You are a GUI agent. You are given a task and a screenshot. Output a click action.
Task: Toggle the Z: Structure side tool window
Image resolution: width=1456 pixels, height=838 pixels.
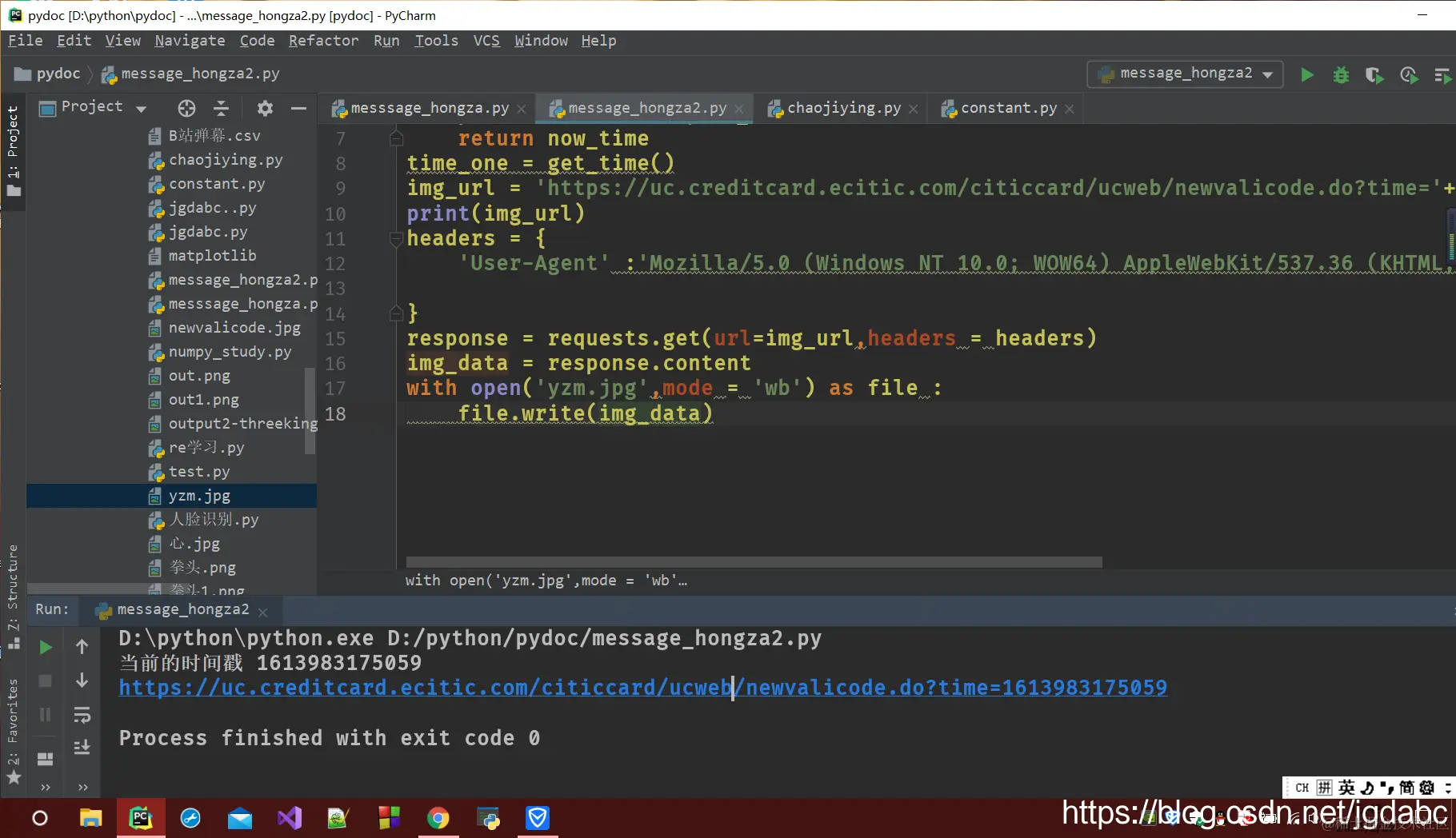(x=13, y=597)
